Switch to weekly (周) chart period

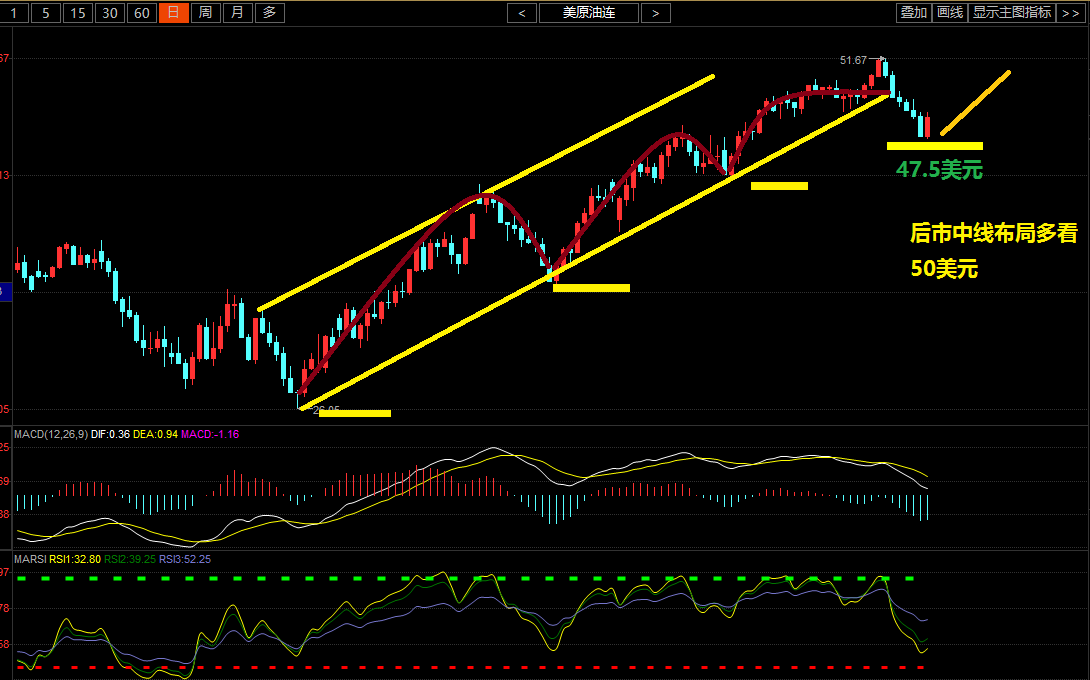tap(205, 13)
